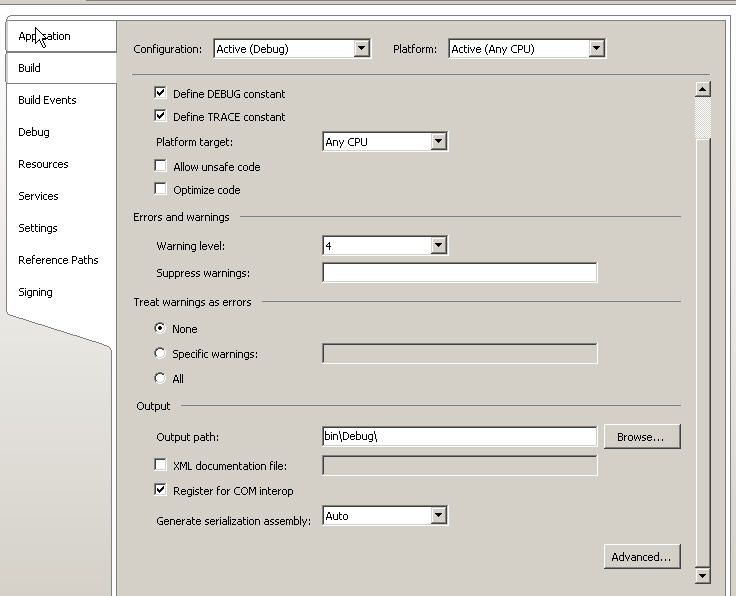736x596 pixels.
Task: Choose the Specific warnings radio option
Action: coord(160,353)
